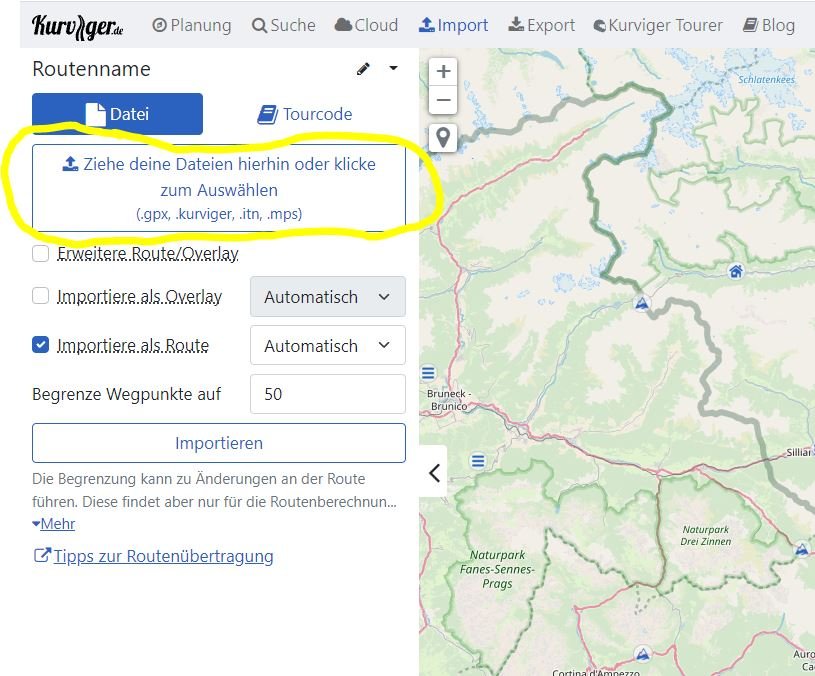
Task: Zoom out on the map
Action: pyautogui.click(x=443, y=101)
